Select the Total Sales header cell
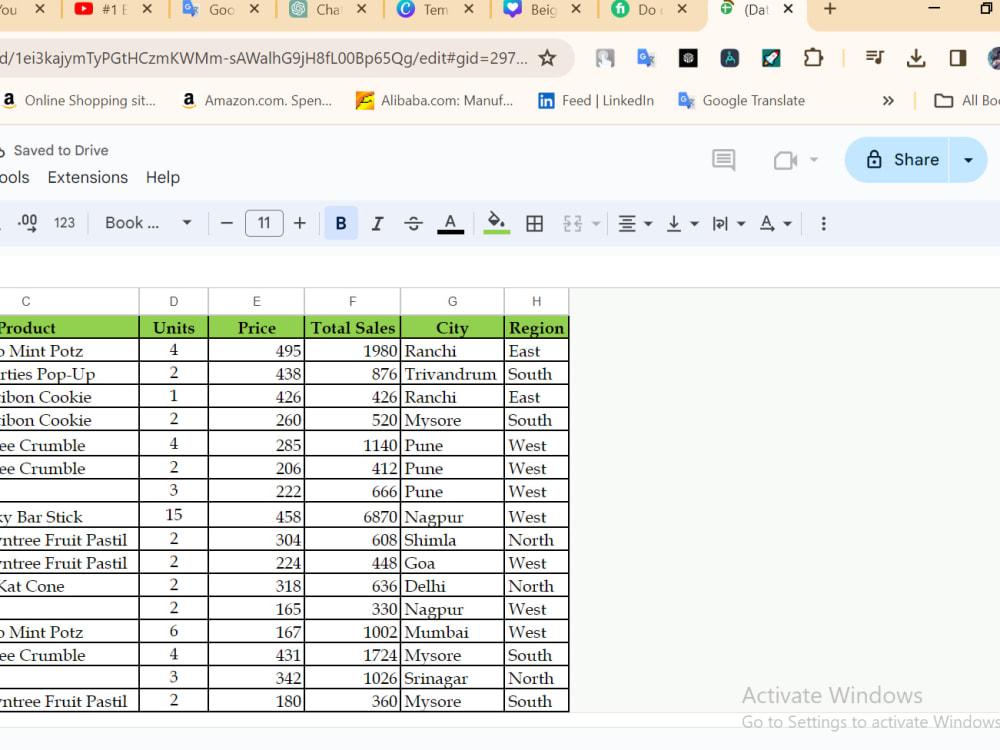This screenshot has height=750, width=1000. [x=352, y=328]
